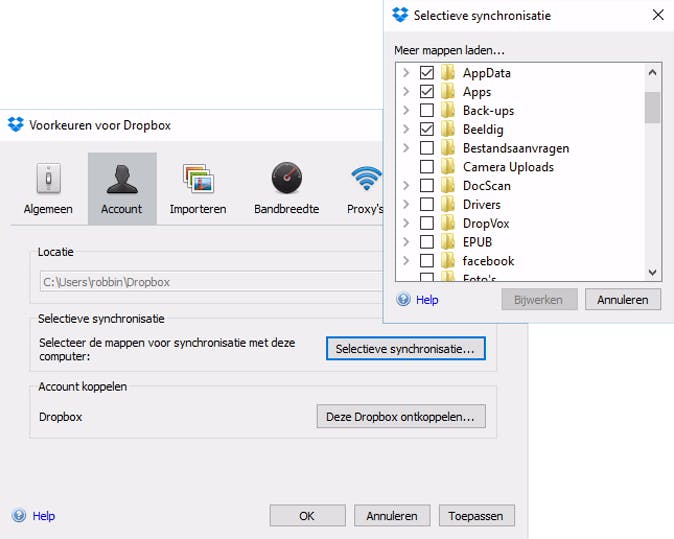This screenshot has width=674, height=539.
Task: Click the Dropbox logo in the Voorkeuren title bar
Action: [16, 125]
